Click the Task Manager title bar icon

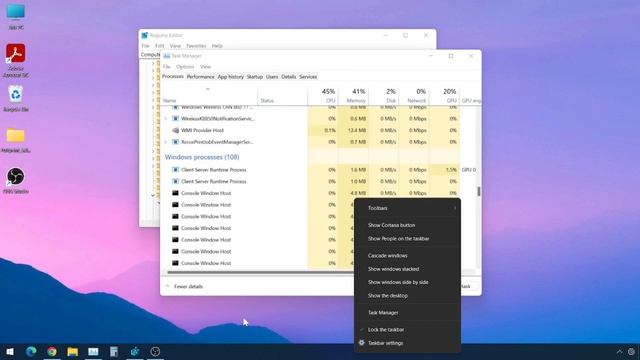pyautogui.click(x=167, y=56)
